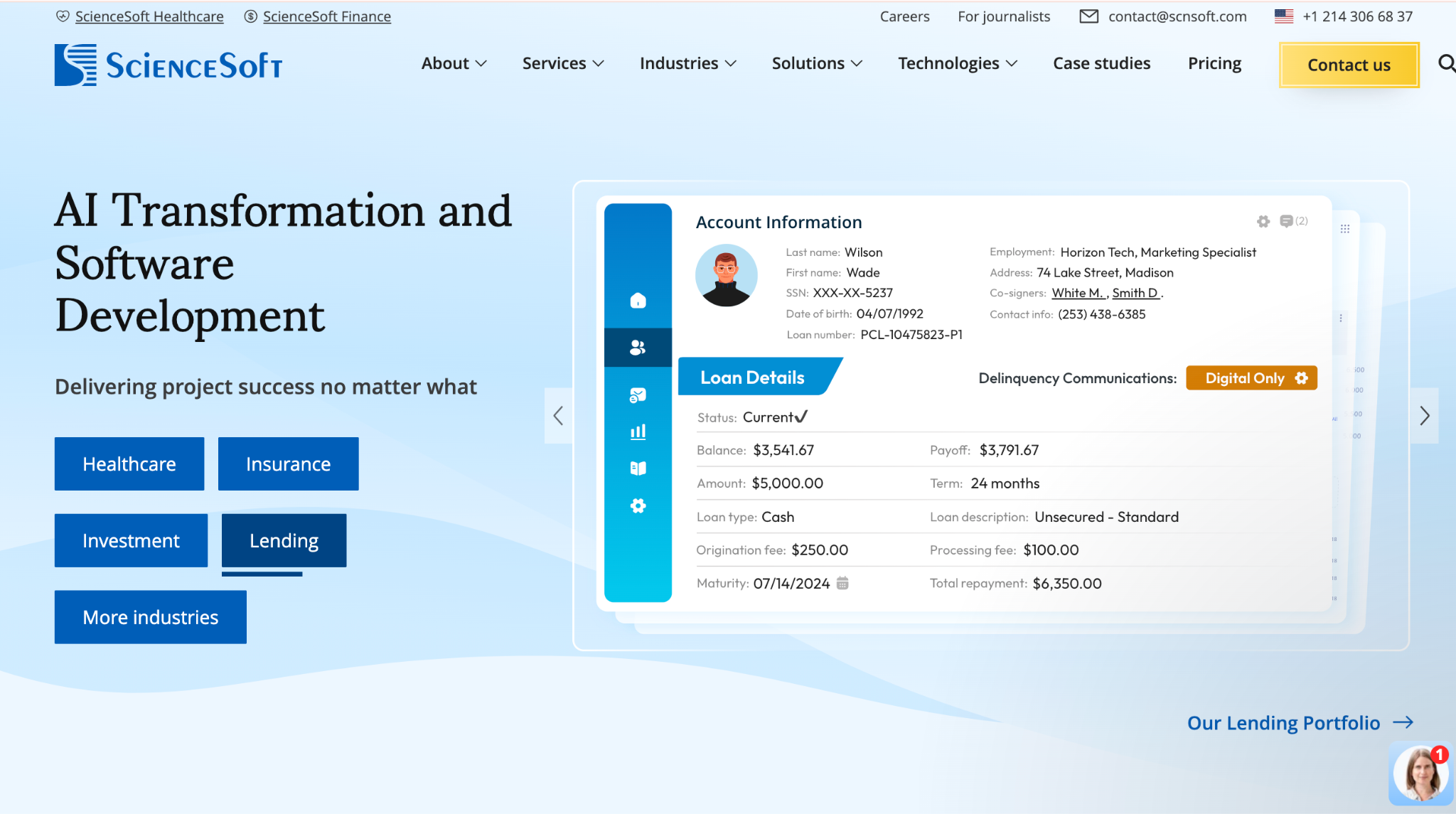Click the contact number (253) 438-6385
1456x814 pixels.
1101,314
